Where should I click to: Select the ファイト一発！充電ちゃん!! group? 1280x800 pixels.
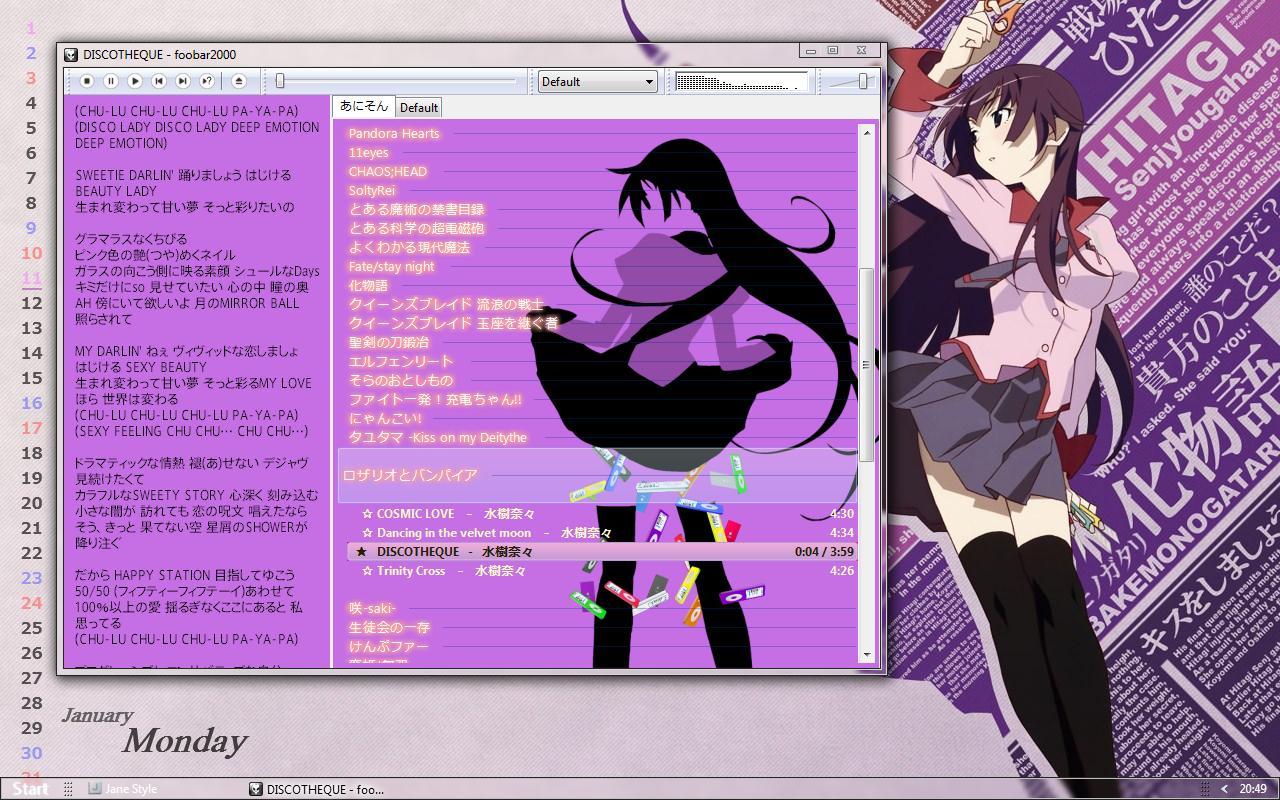435,399
